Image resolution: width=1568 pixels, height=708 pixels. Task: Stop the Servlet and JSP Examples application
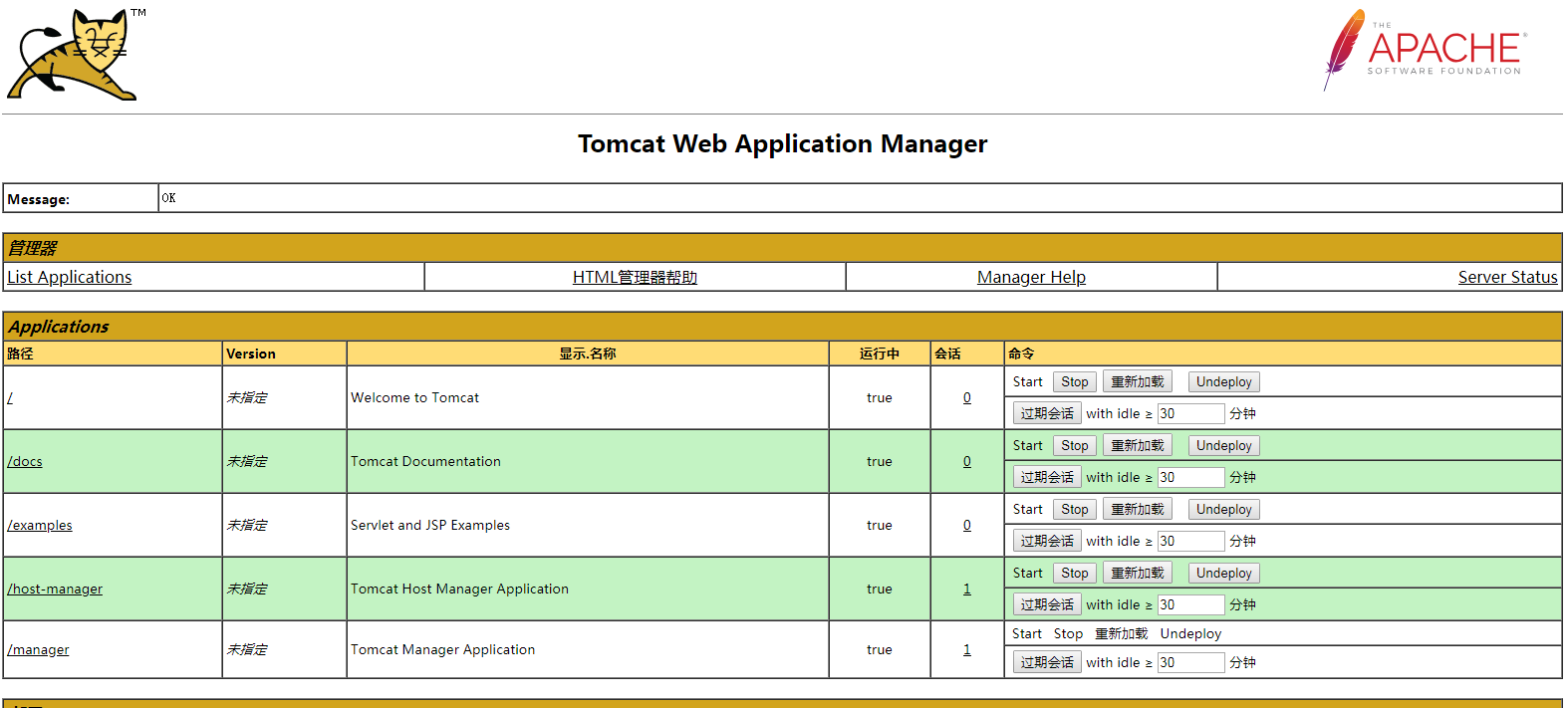(x=1075, y=509)
